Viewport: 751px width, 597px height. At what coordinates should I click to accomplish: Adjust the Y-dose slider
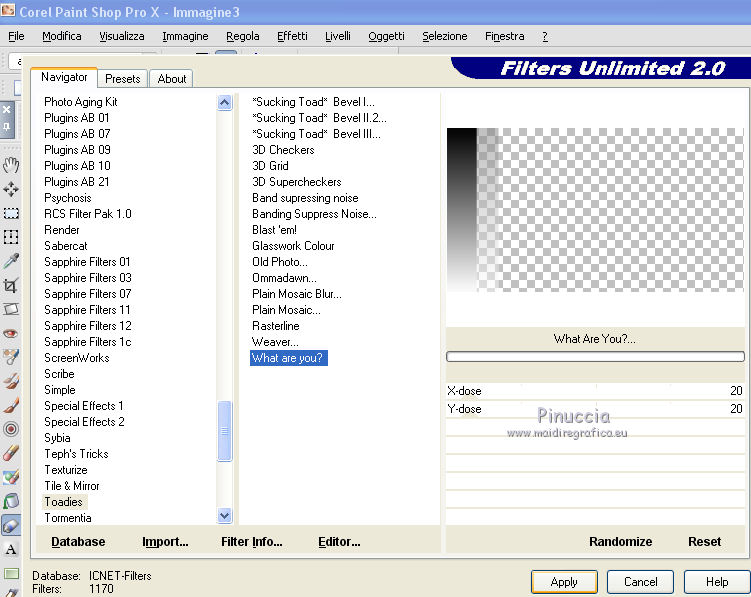(x=594, y=409)
